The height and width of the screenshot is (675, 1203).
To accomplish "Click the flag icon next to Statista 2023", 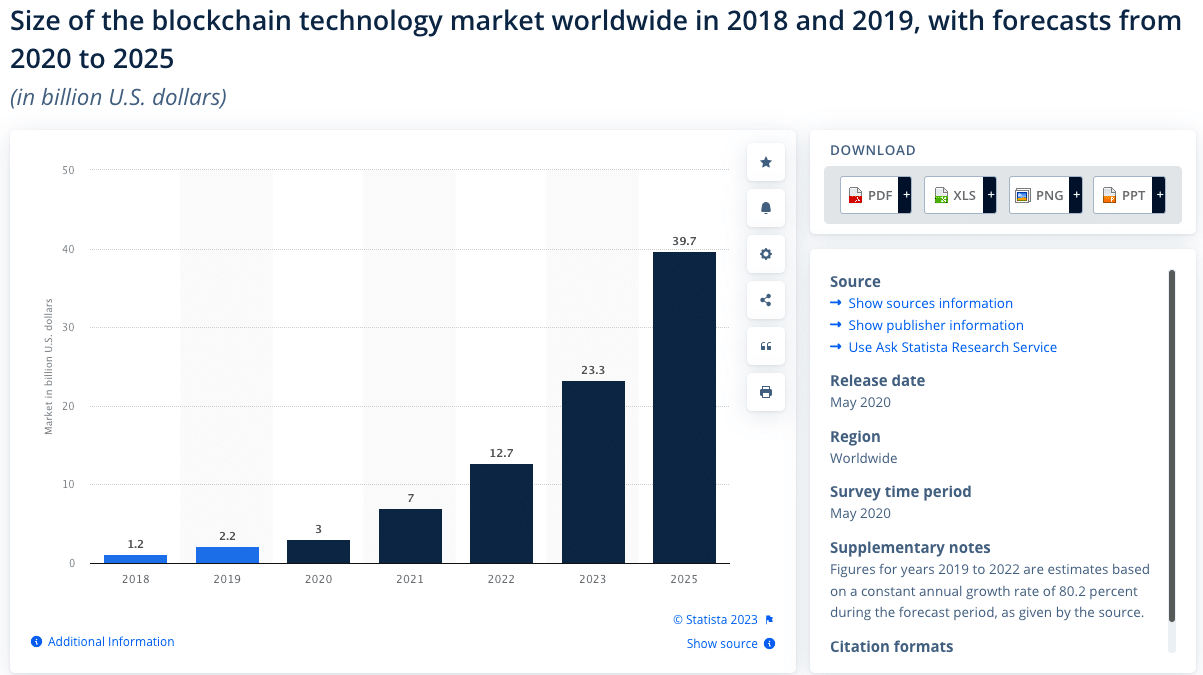I will pos(768,619).
